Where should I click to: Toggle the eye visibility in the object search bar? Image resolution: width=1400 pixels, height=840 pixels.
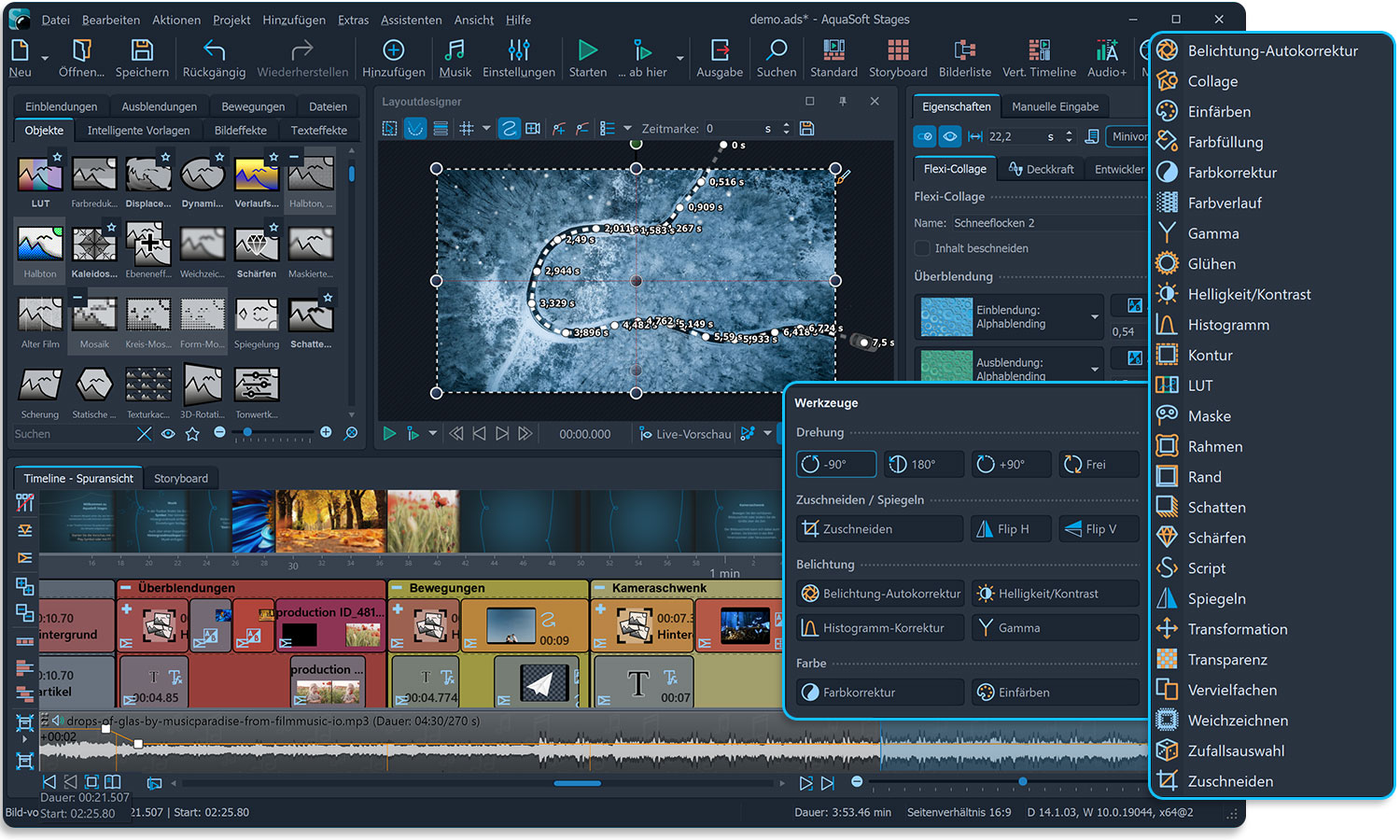pos(168,434)
